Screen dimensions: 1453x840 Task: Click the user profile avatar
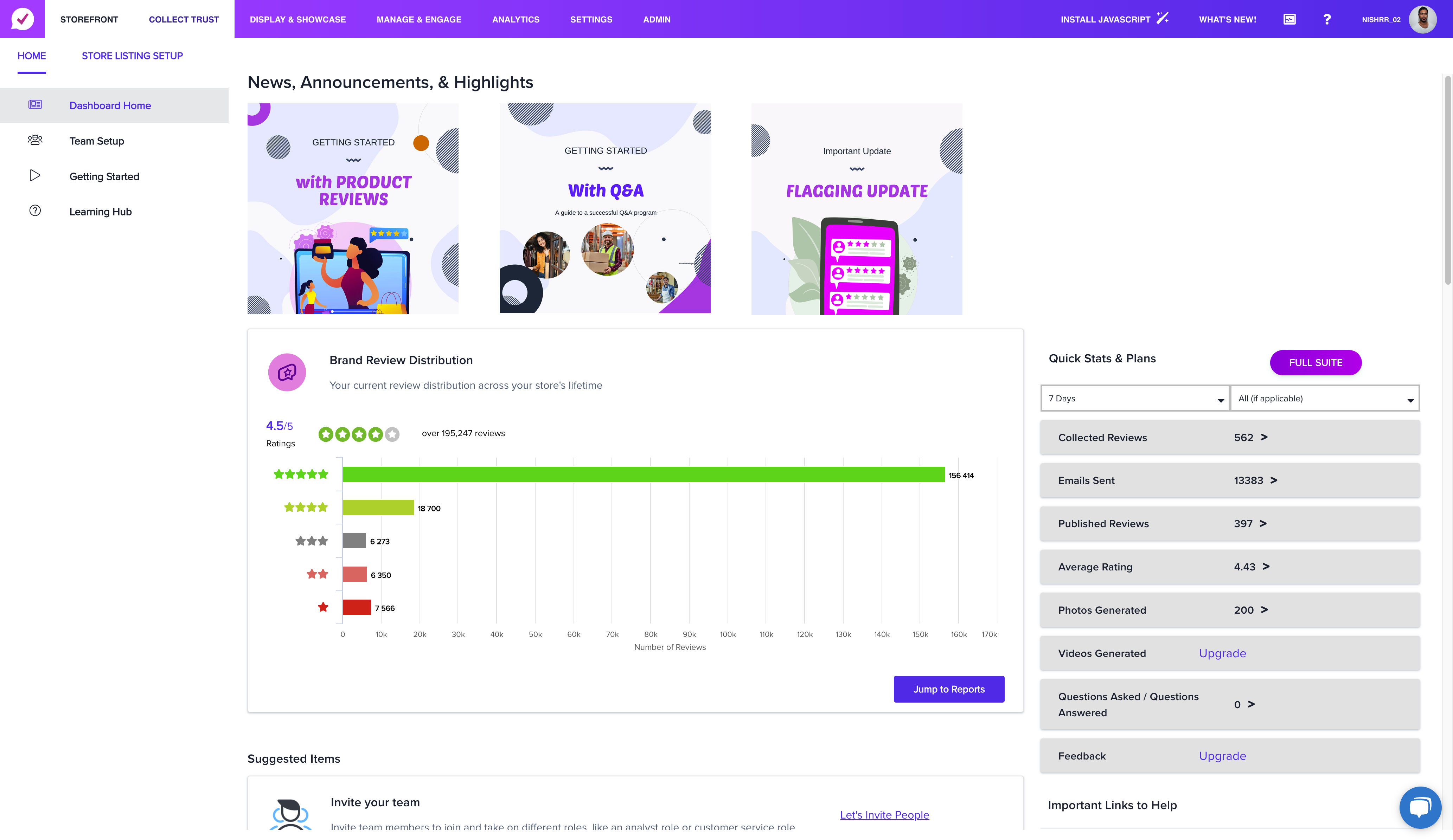point(1422,19)
